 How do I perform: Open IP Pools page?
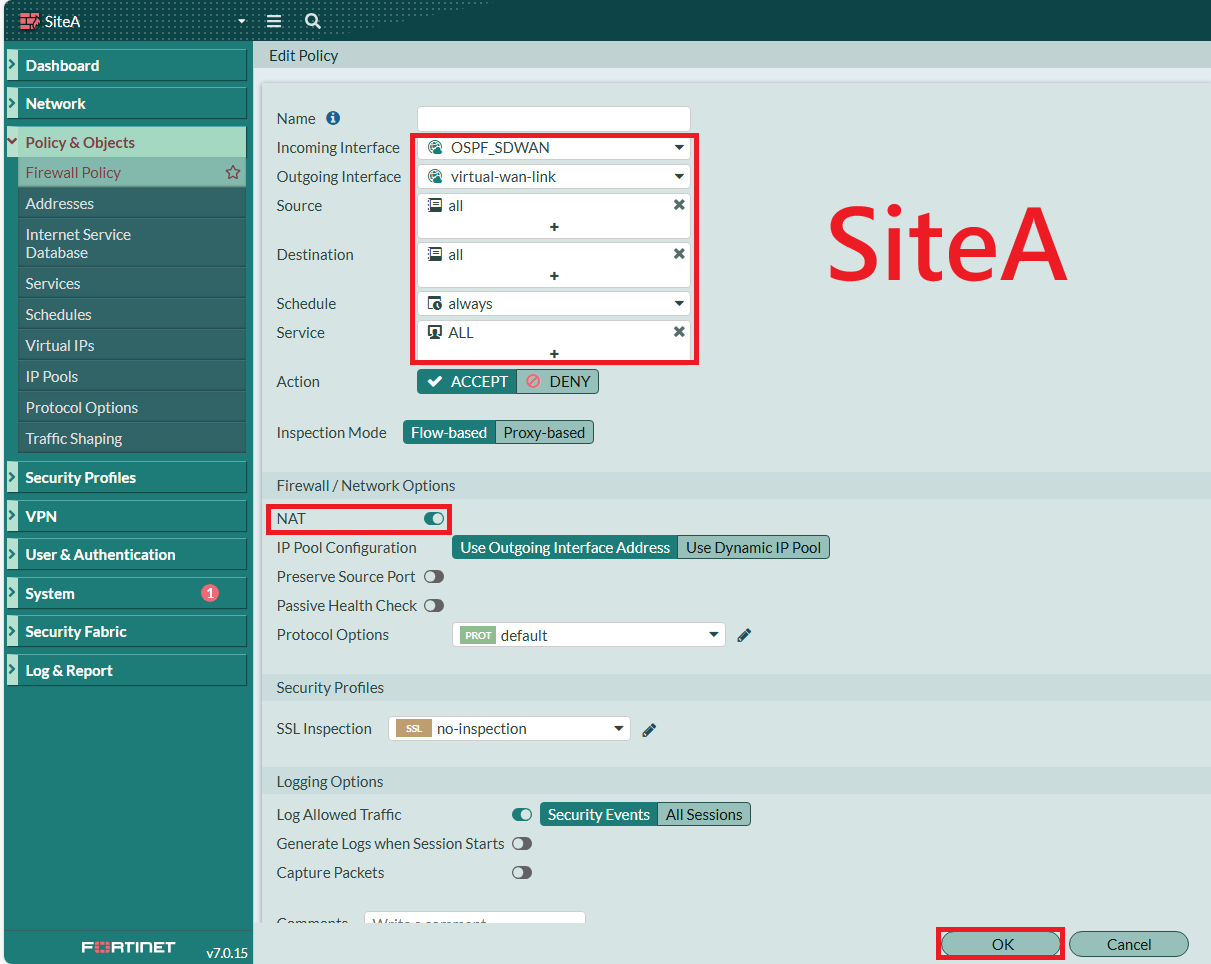pyautogui.click(x=132, y=376)
